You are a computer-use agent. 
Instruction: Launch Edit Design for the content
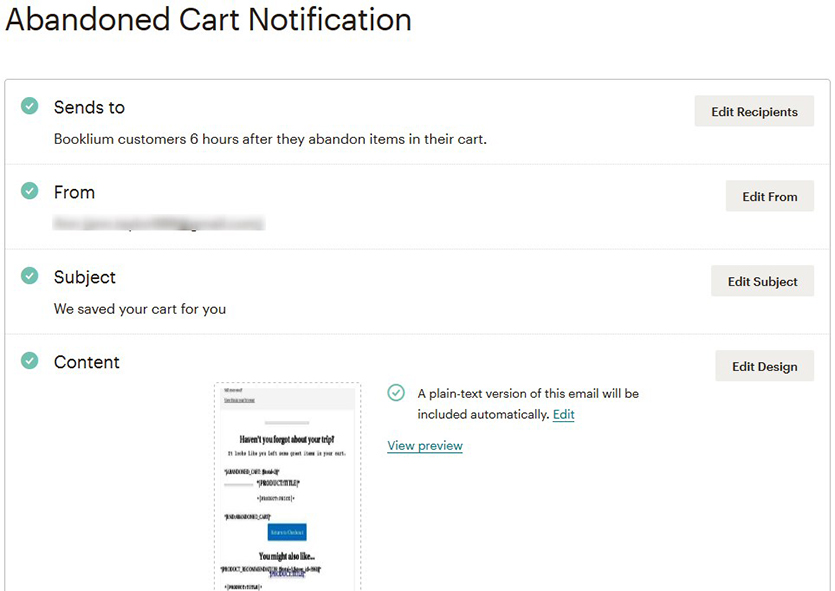pyautogui.click(x=764, y=366)
